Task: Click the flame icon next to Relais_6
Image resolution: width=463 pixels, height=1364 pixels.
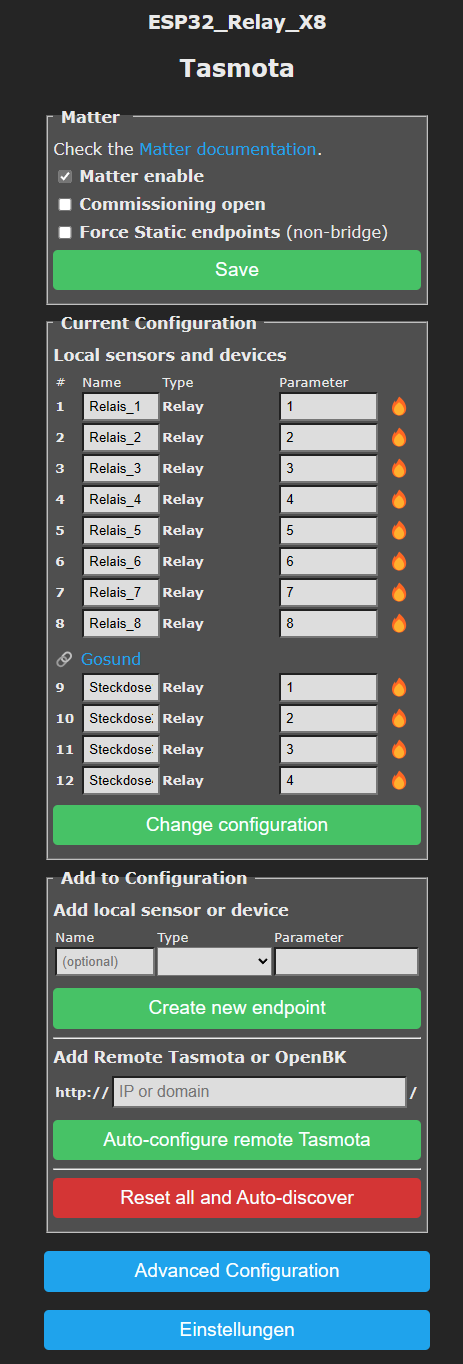Action: (x=399, y=561)
